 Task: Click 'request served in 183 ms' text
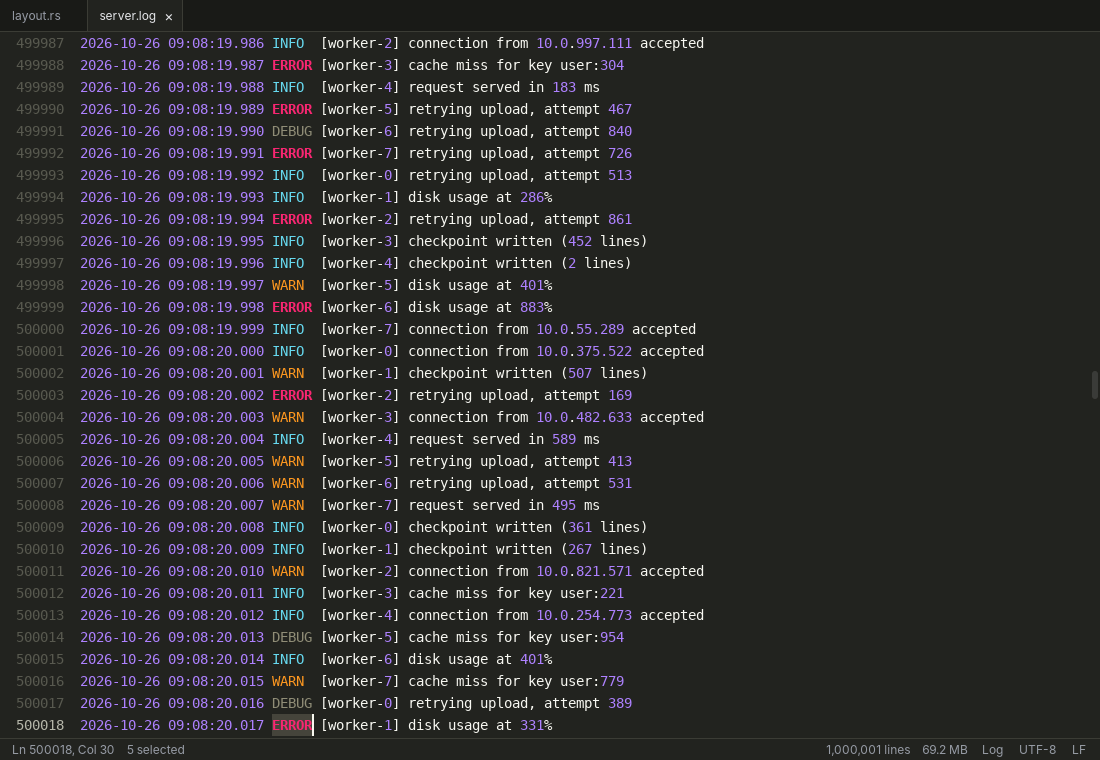click(x=504, y=87)
